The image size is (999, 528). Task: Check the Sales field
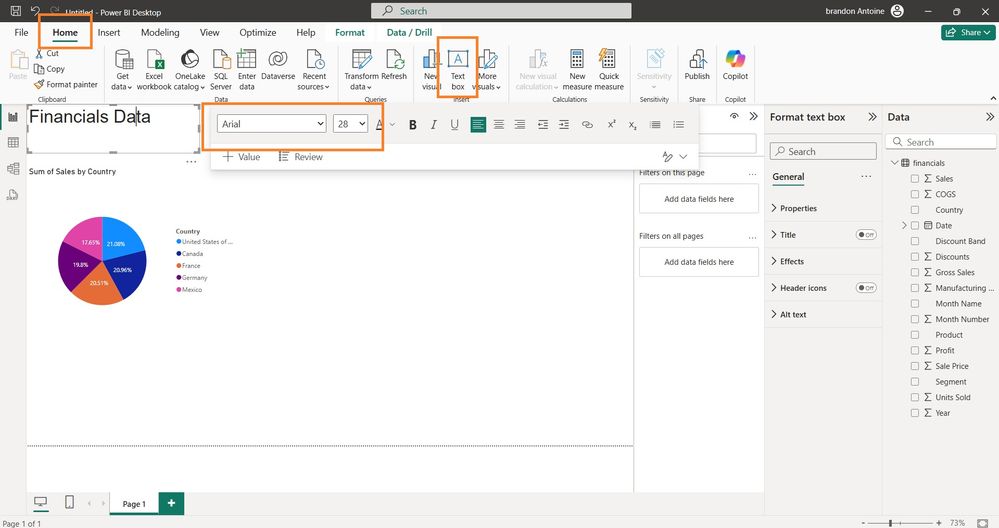click(915, 179)
